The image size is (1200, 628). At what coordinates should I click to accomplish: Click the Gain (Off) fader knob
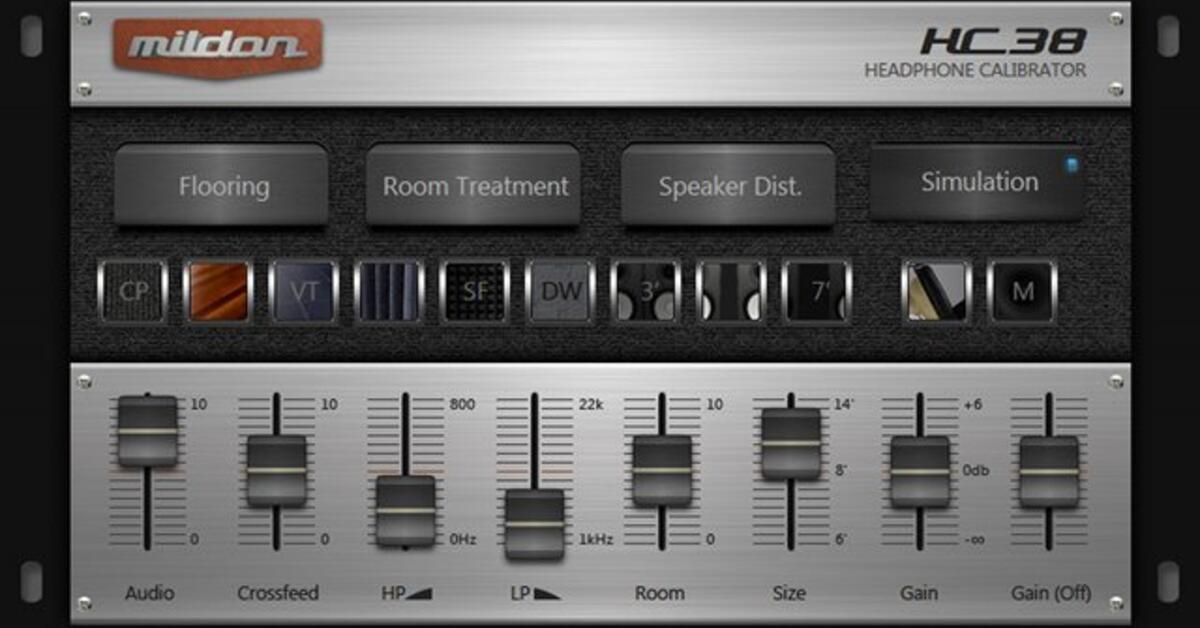[x=1049, y=471]
